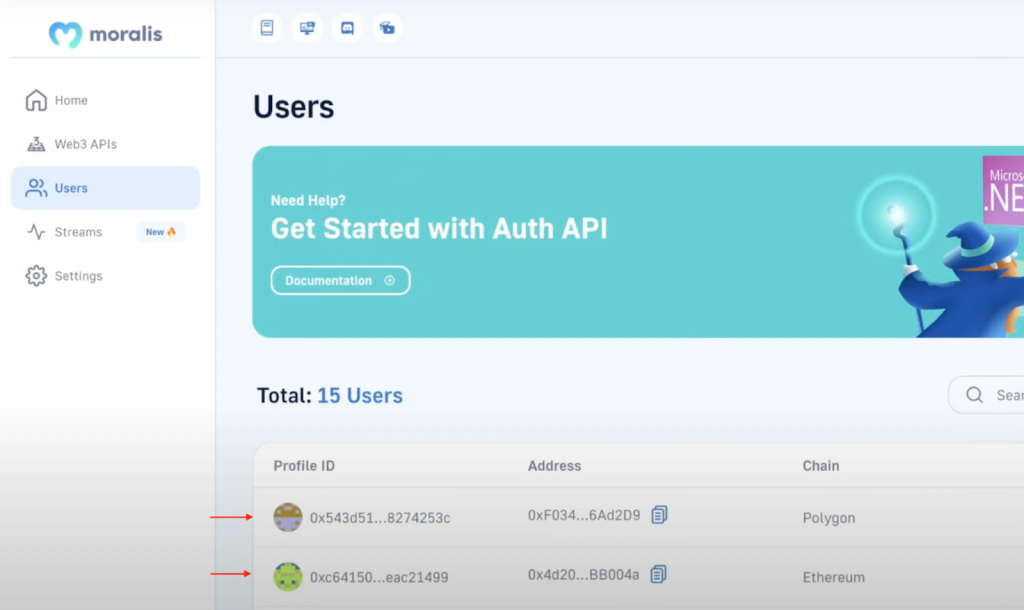Click the search magnifier icon
This screenshot has height=610, width=1024.
[974, 394]
